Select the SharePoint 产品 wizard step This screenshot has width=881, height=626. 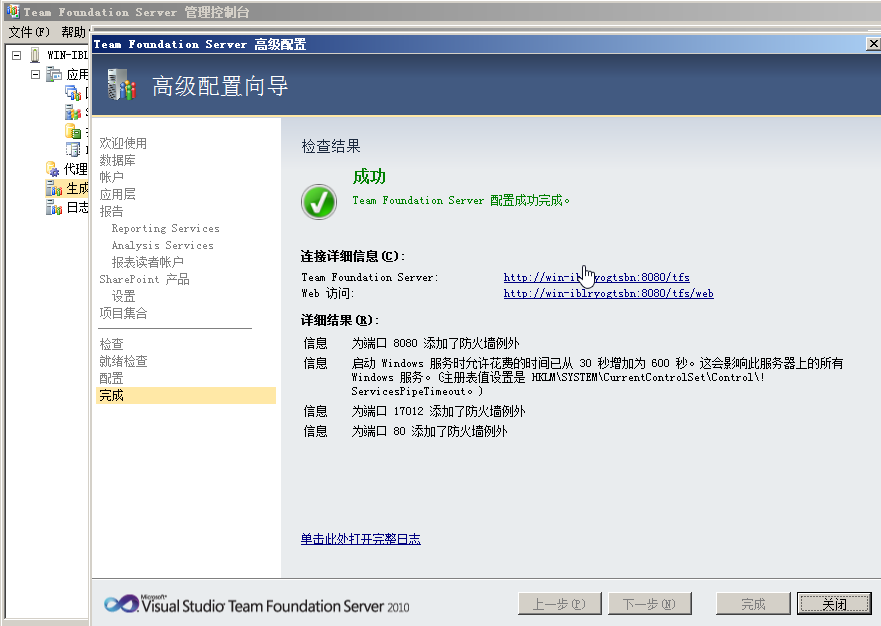tap(144, 279)
